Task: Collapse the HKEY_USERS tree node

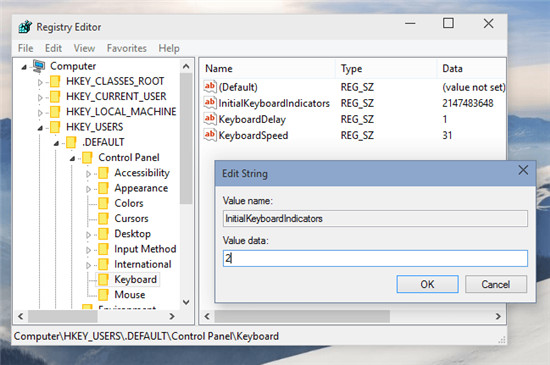Action: click(x=40, y=128)
